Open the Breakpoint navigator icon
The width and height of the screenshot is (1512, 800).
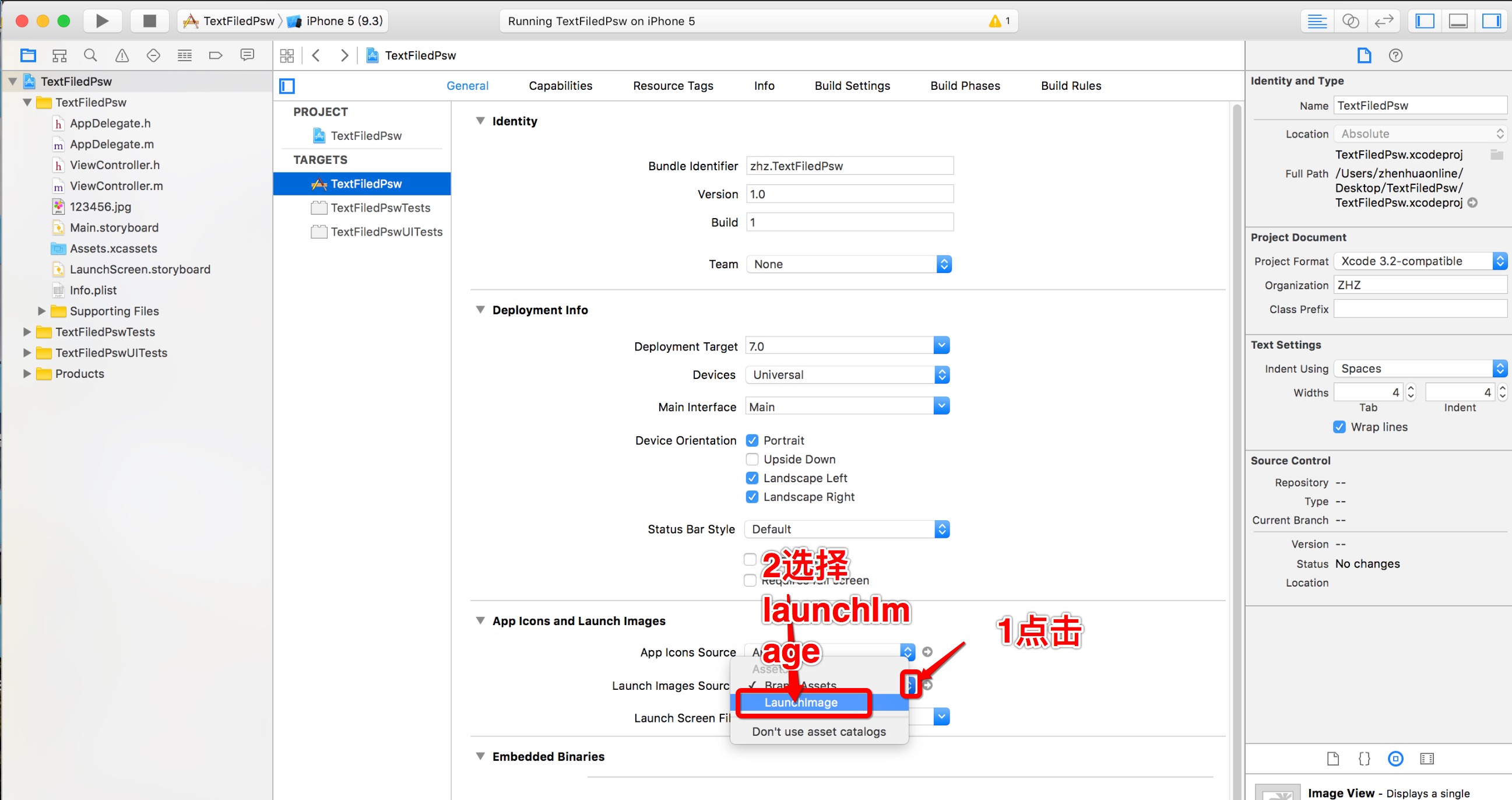pyautogui.click(x=216, y=55)
